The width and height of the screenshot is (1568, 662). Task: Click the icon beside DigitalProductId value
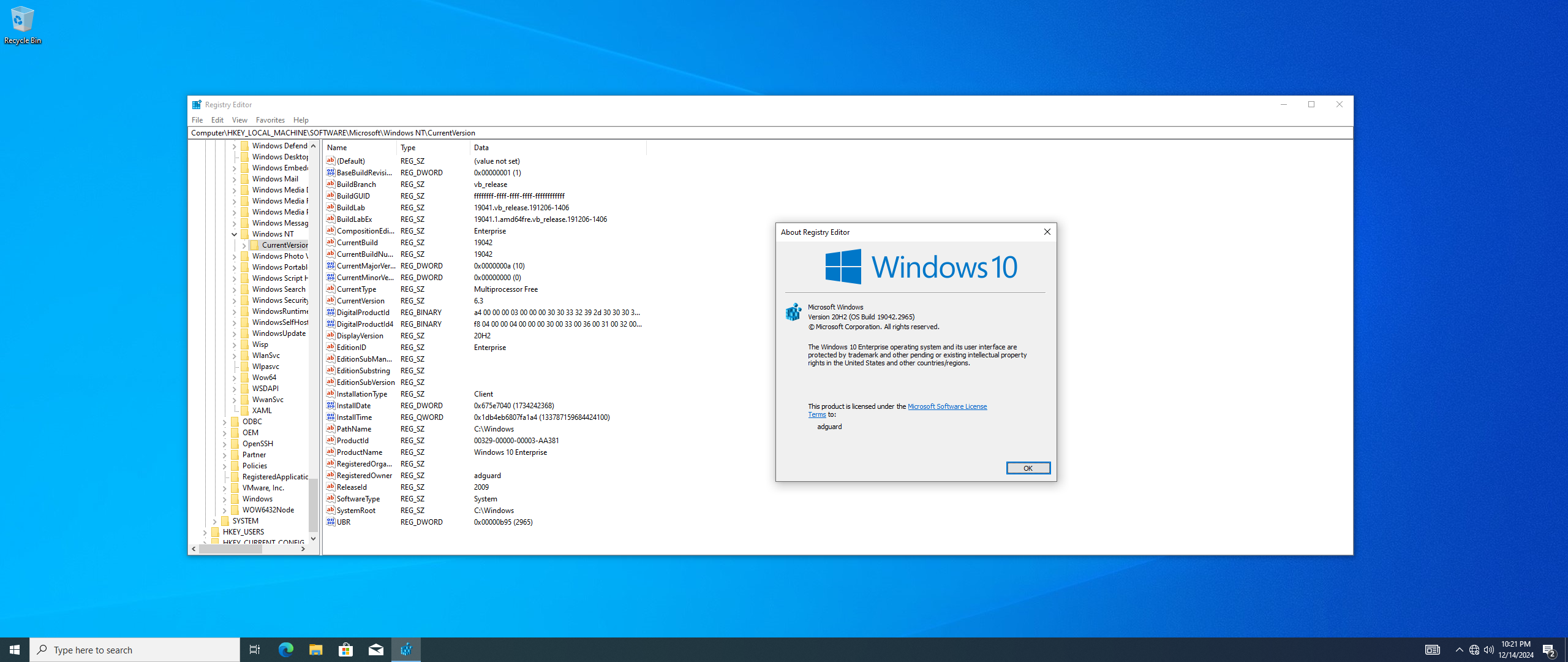331,312
